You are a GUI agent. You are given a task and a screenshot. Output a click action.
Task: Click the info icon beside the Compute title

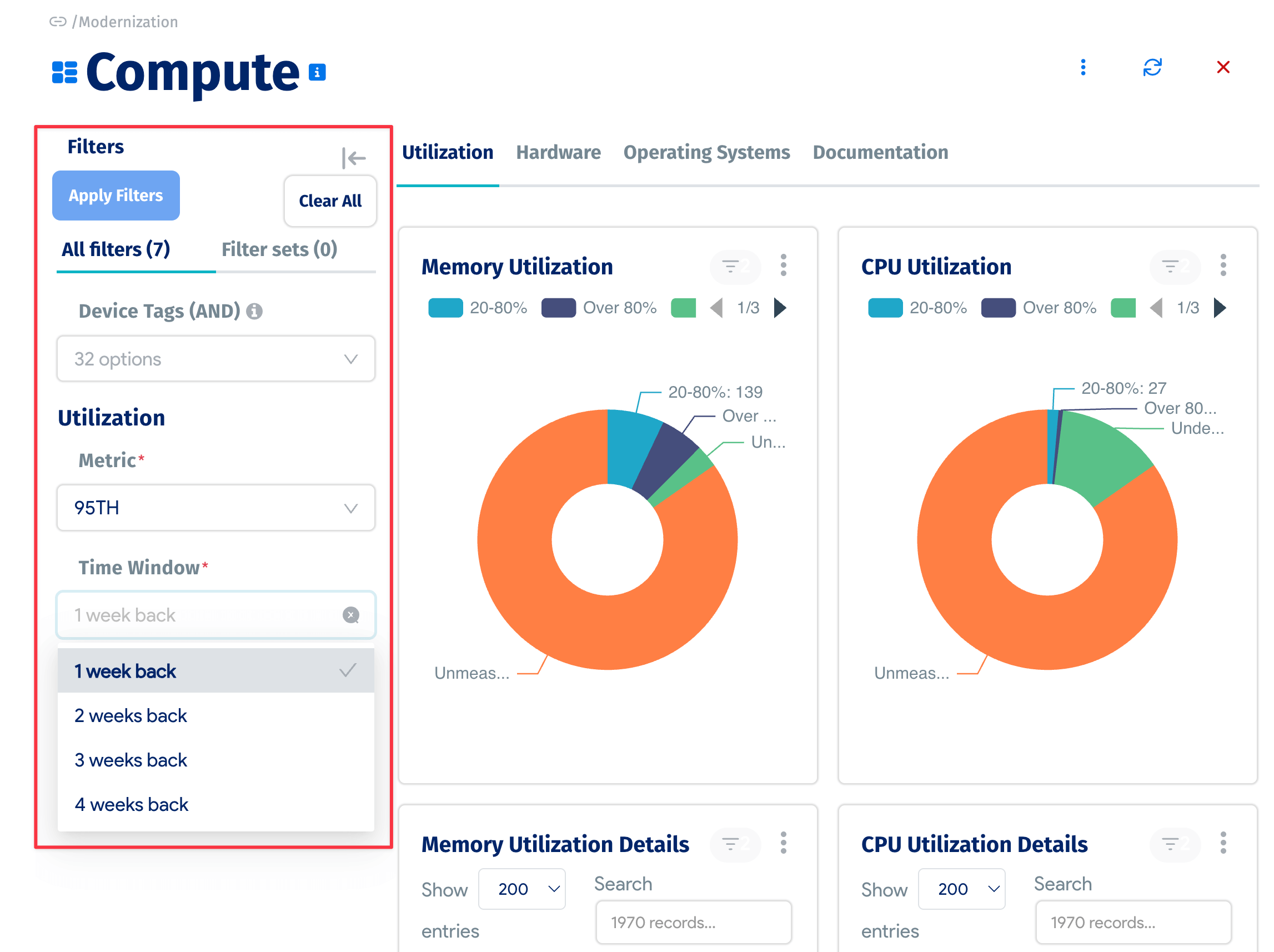pos(317,73)
